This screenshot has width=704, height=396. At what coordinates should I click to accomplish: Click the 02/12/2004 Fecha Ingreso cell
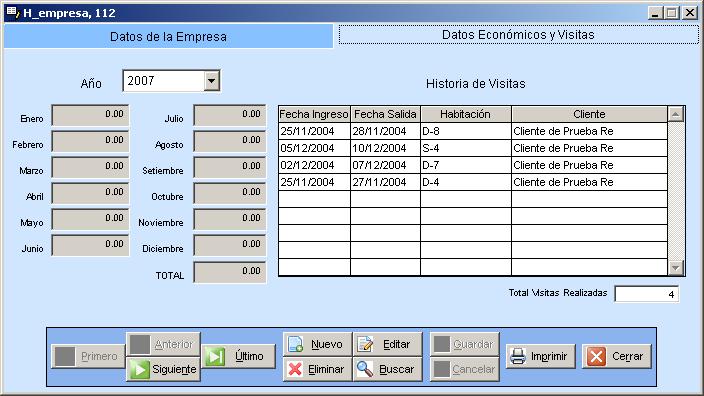point(314,165)
